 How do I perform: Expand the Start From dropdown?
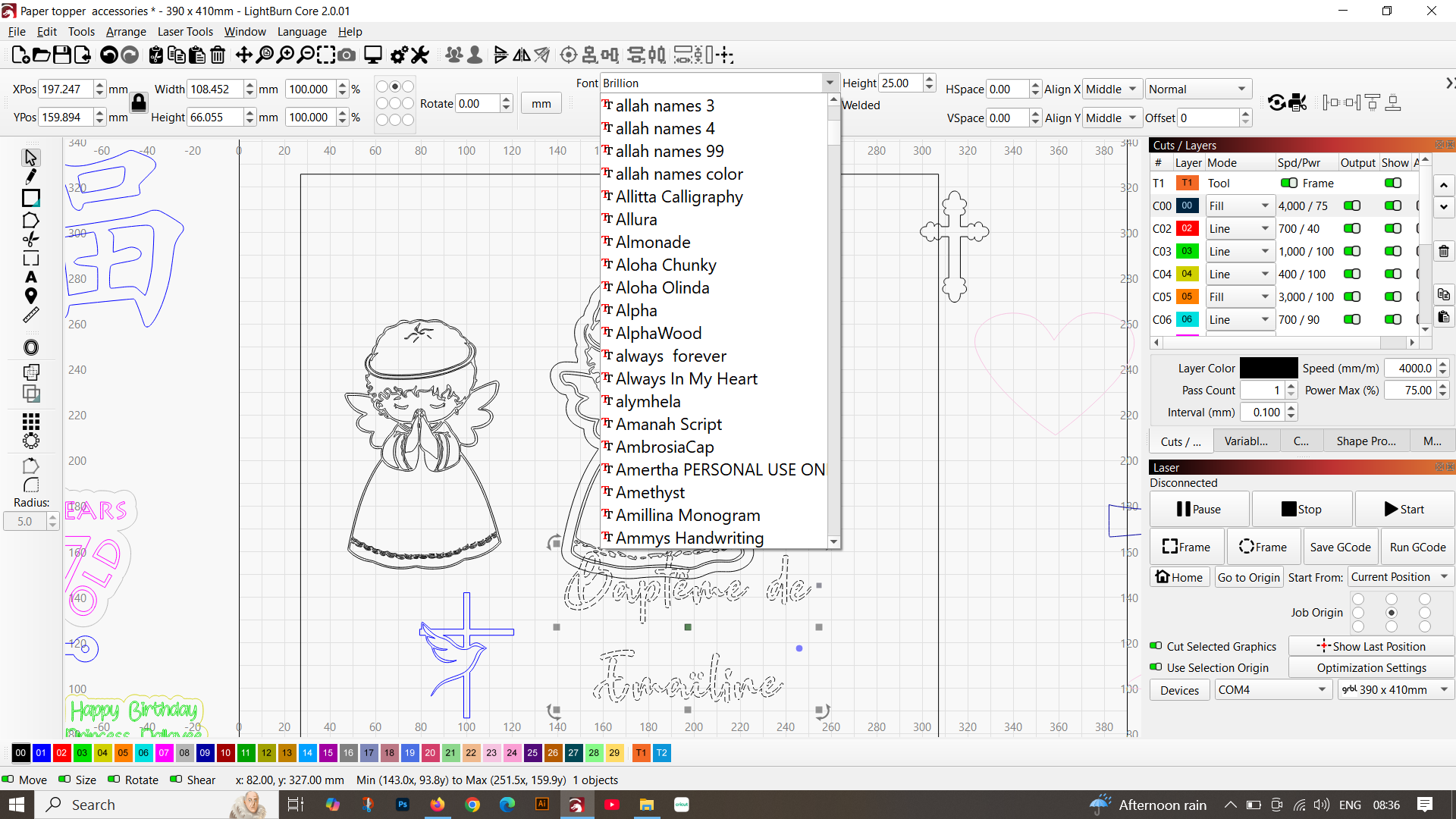coord(1401,577)
